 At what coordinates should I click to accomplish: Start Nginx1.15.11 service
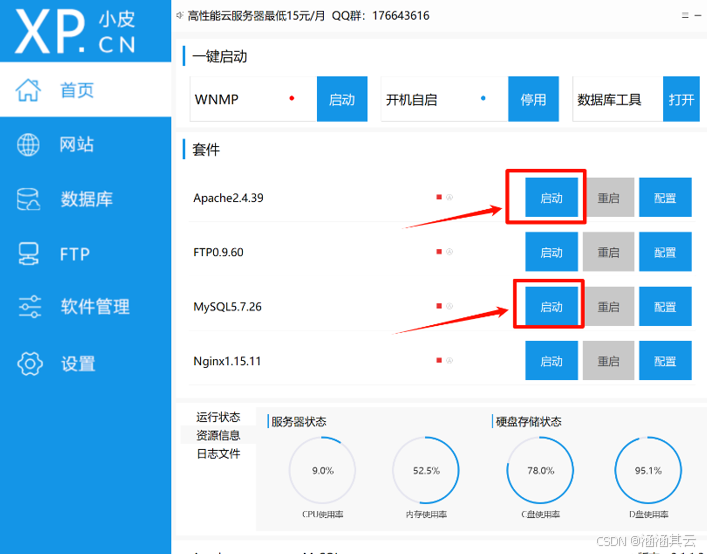(551, 361)
